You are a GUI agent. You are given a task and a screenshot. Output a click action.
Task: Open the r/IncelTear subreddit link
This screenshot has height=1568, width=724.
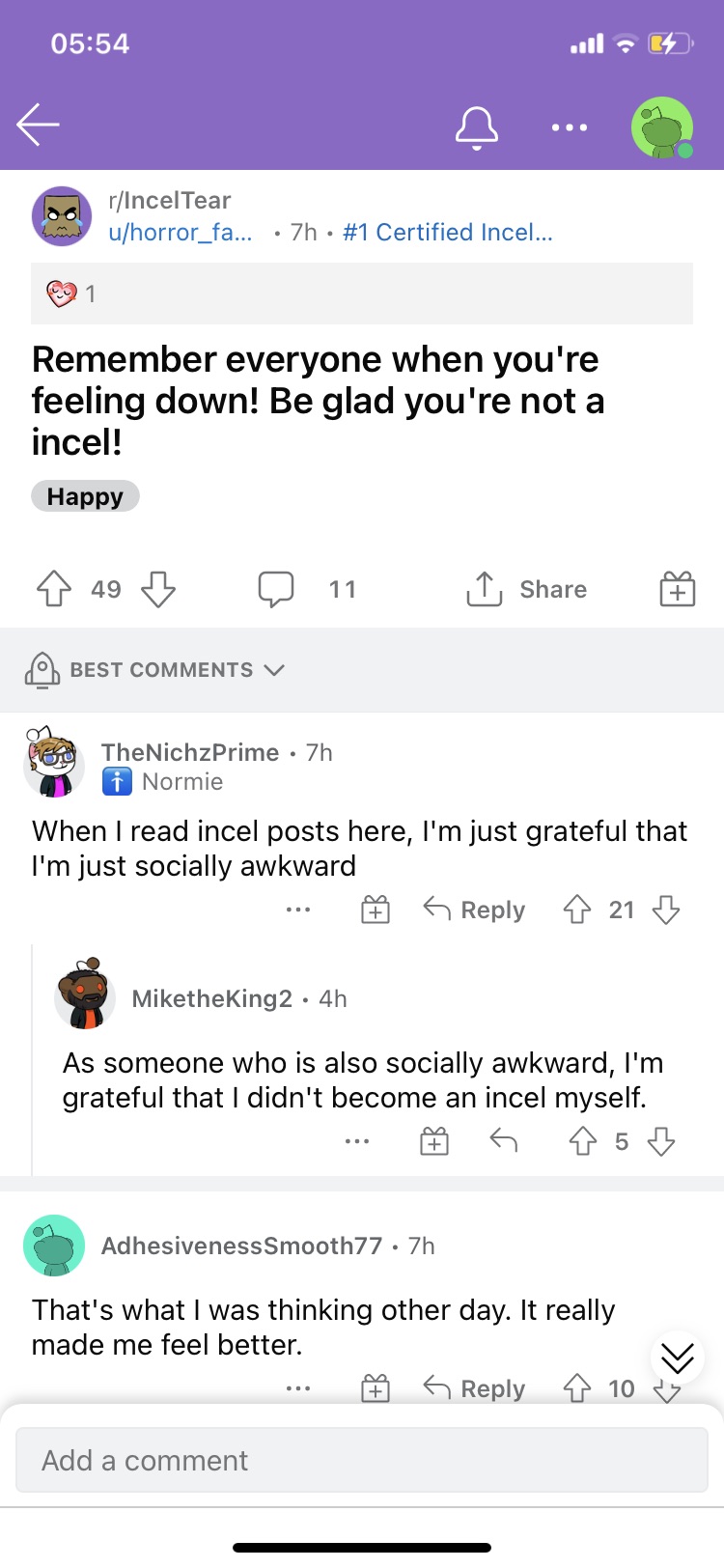coord(170,200)
